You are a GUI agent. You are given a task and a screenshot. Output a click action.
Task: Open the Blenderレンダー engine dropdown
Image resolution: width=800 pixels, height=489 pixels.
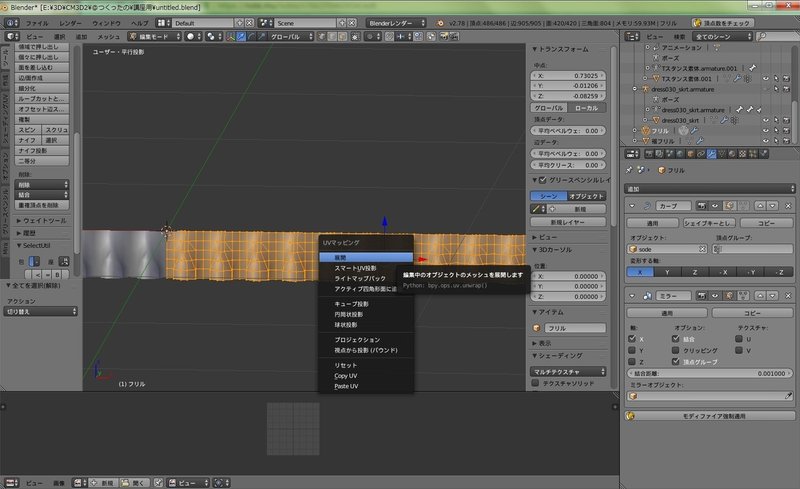point(396,23)
